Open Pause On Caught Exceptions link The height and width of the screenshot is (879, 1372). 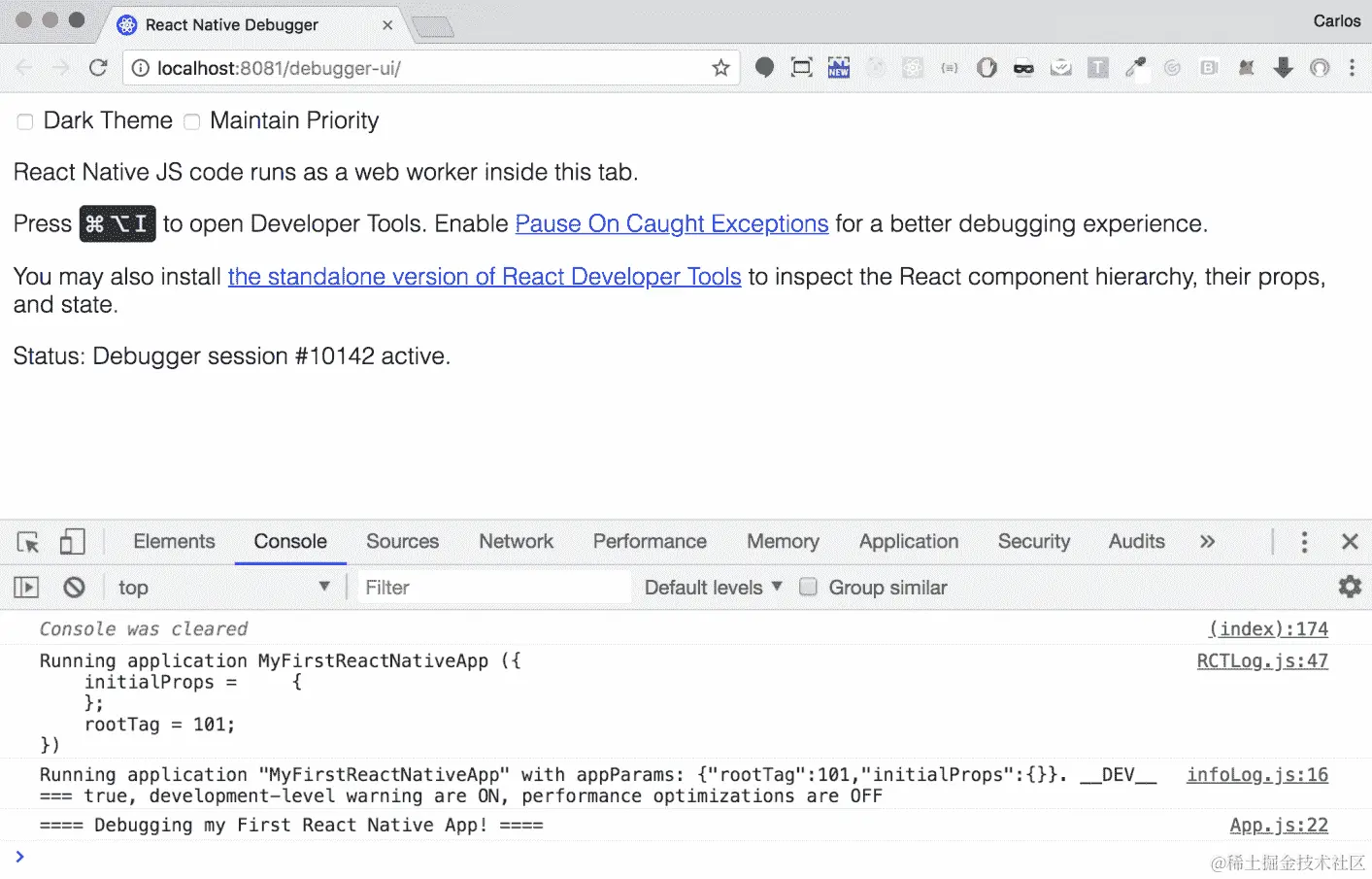pos(671,223)
